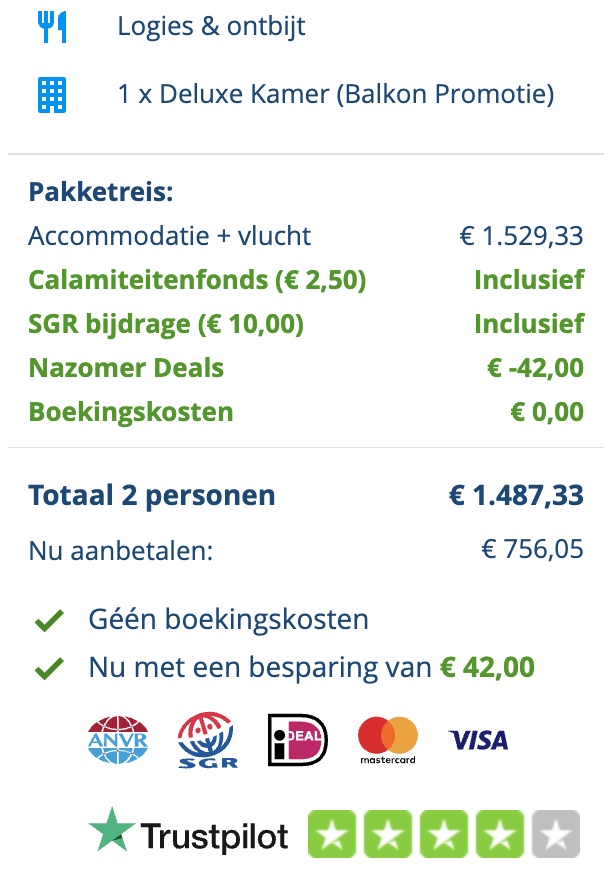This screenshot has width=606, height=880.
Task: Click the Totaal 2 personen price € 1.487,33
Action: 516,495
